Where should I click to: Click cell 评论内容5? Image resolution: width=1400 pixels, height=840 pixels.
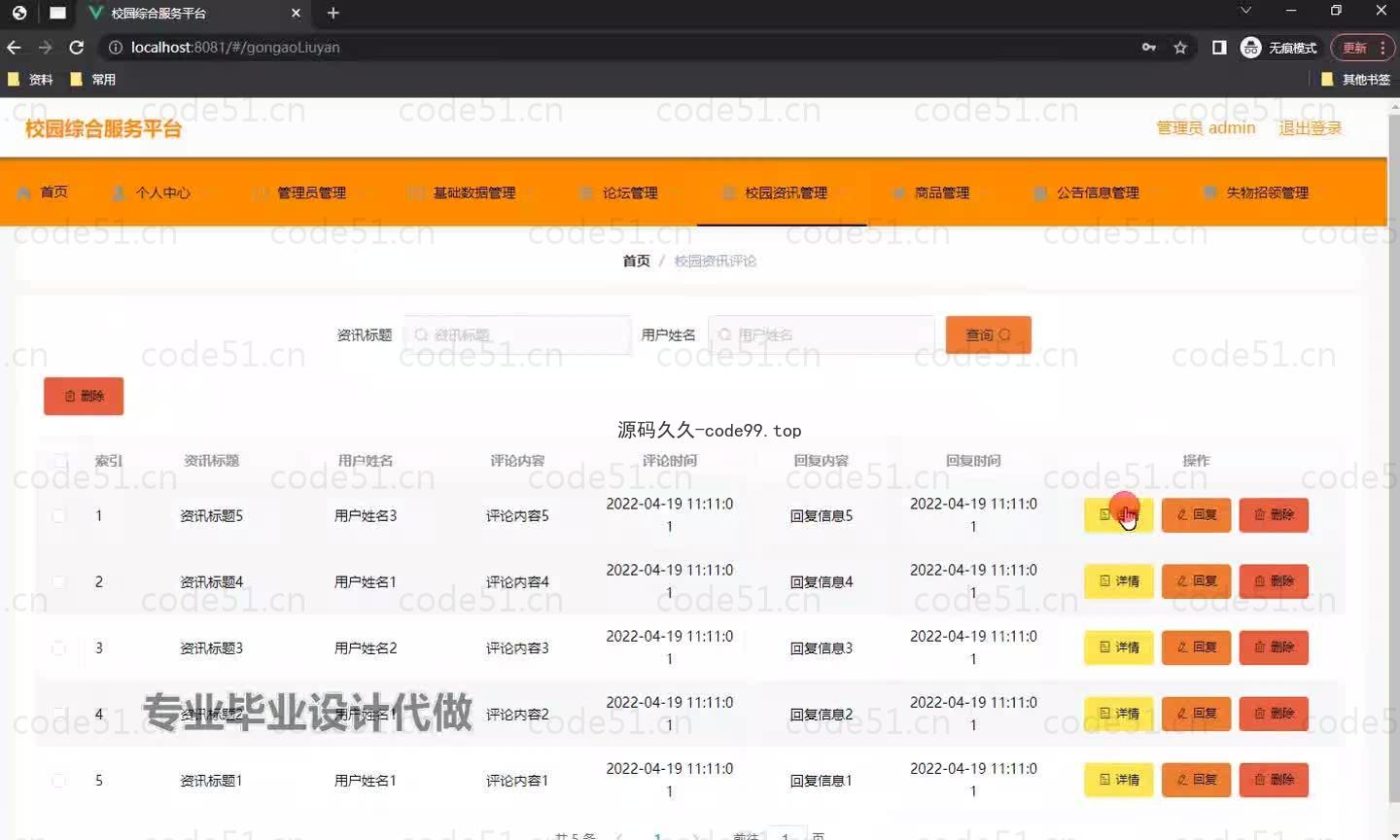click(517, 515)
